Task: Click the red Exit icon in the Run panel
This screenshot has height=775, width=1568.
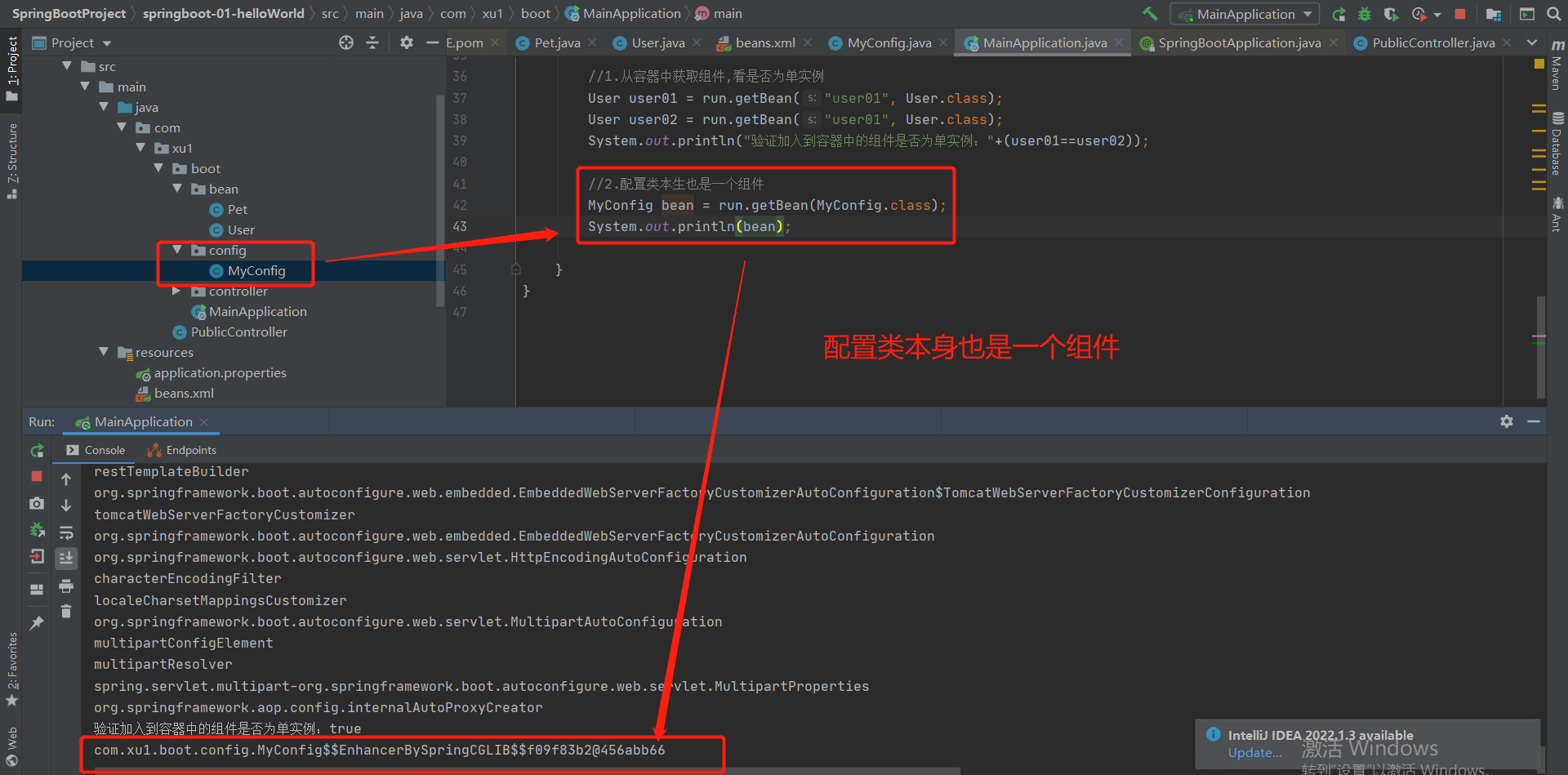Action: coord(37,557)
